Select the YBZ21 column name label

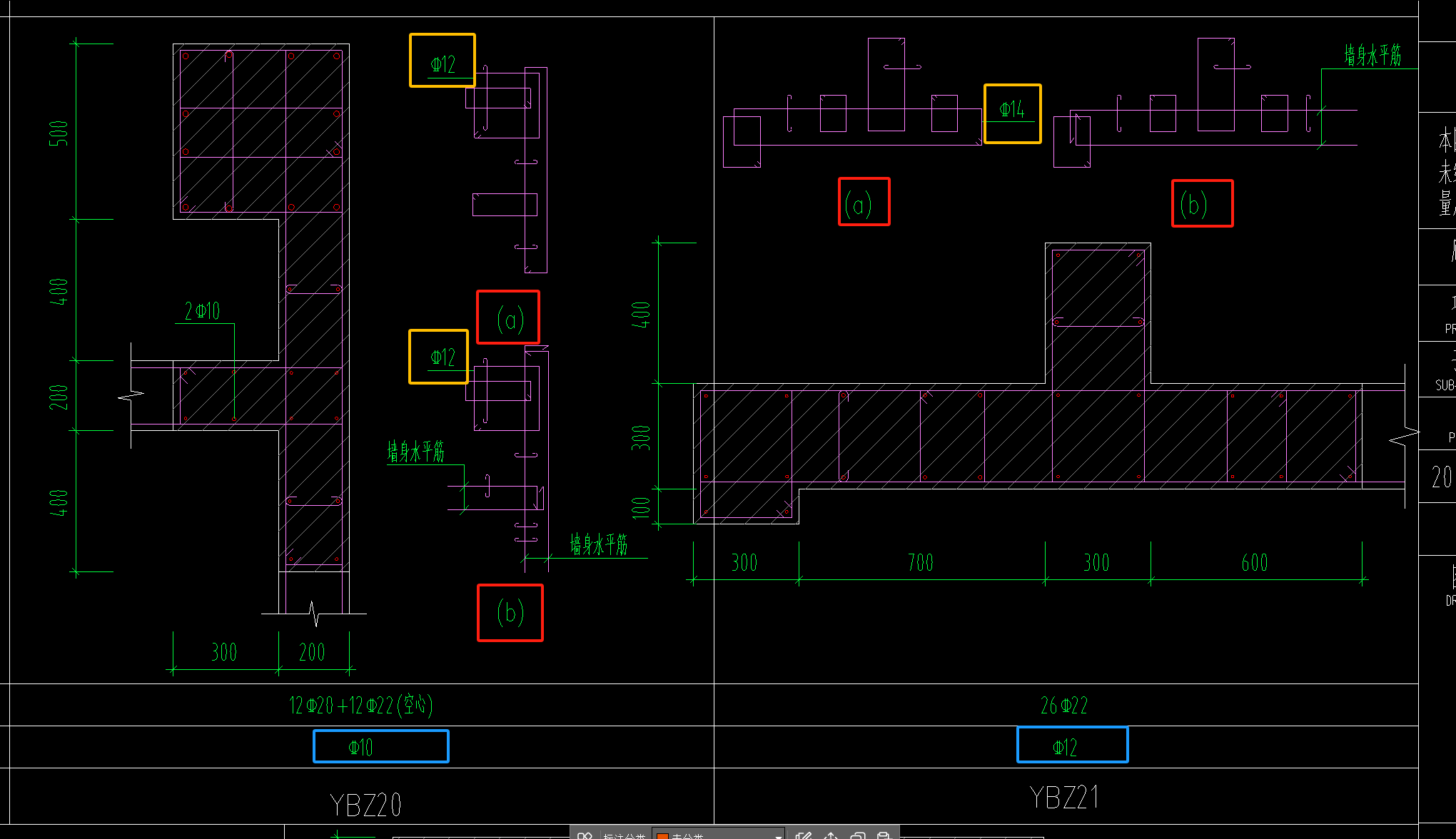point(1063,797)
